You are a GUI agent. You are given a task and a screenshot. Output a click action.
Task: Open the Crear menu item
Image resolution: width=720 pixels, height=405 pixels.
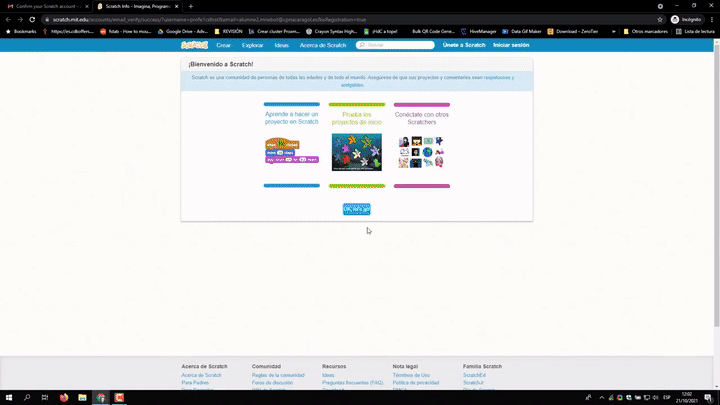point(224,45)
